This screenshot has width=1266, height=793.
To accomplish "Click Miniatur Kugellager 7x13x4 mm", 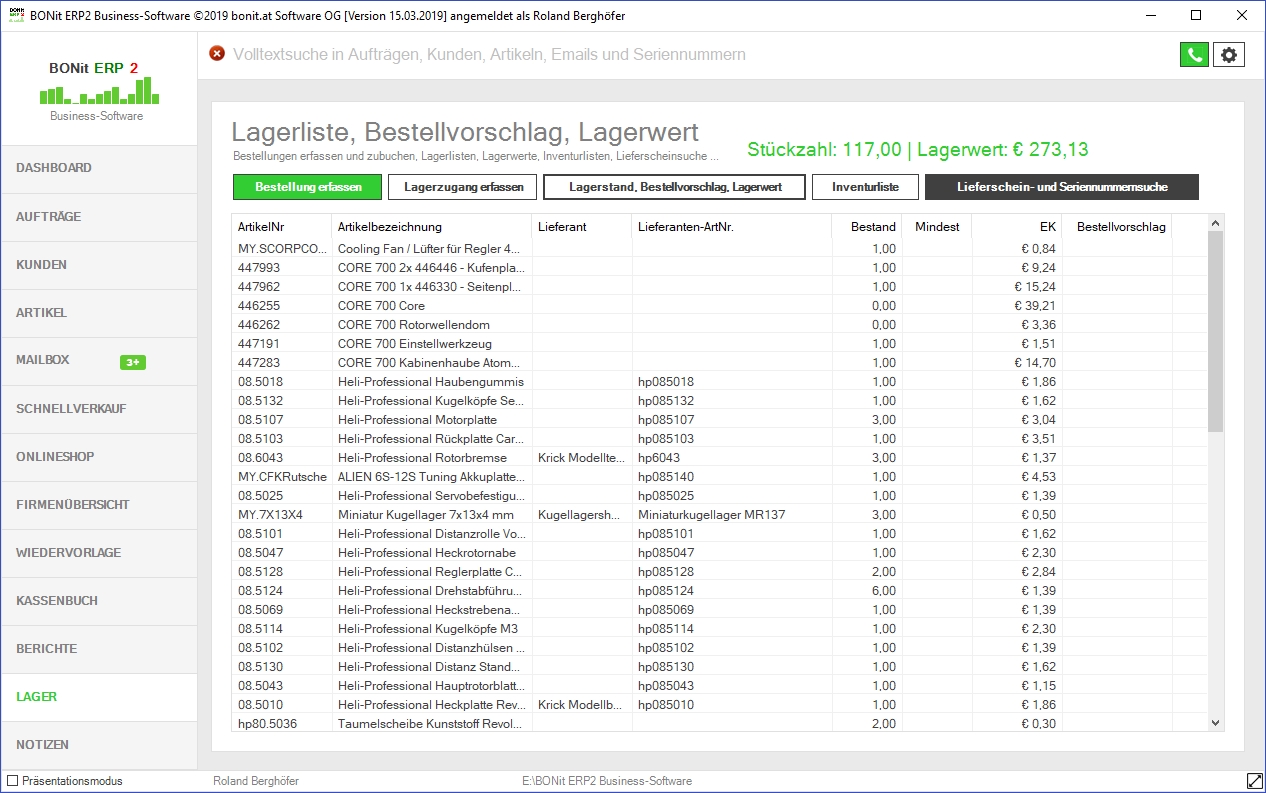I will (425, 514).
